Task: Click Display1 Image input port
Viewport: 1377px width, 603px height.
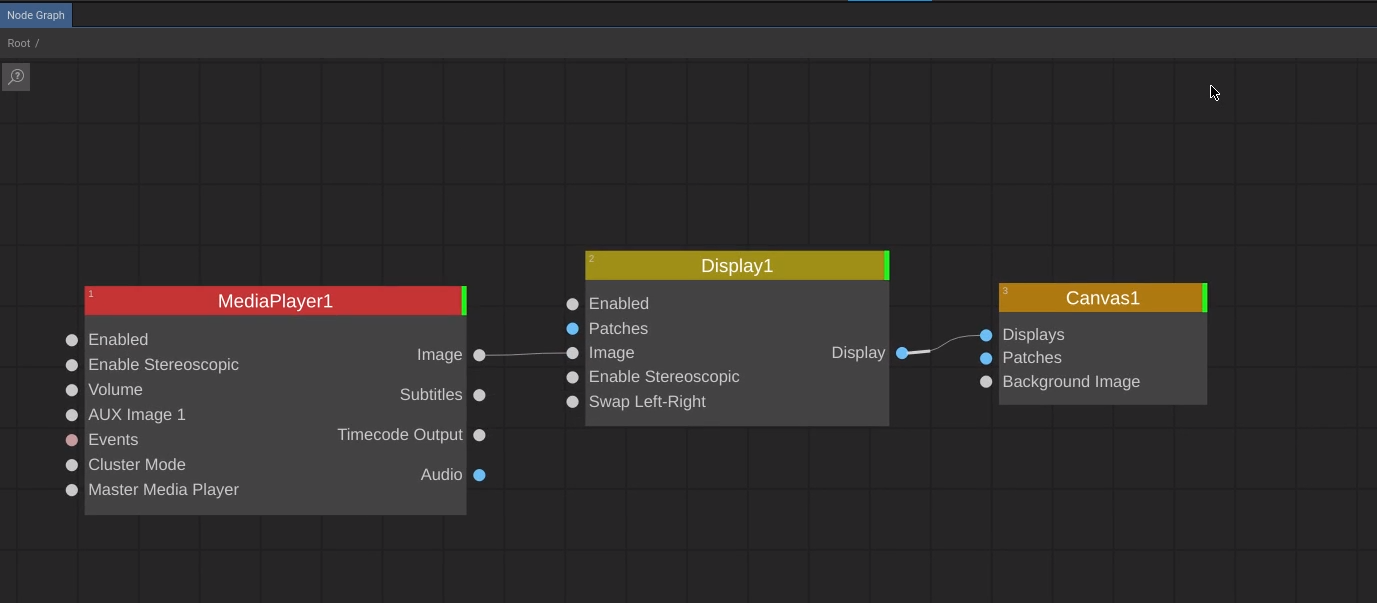Action: 573,353
